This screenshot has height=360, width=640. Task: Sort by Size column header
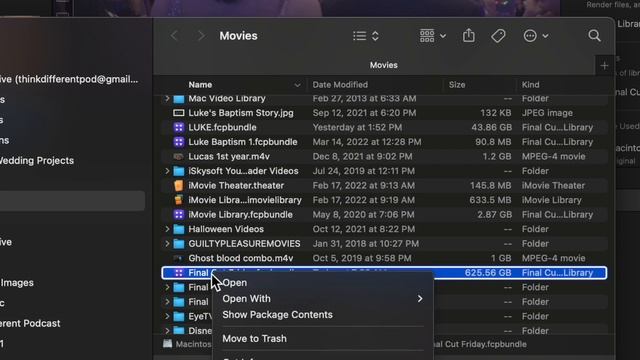[457, 85]
